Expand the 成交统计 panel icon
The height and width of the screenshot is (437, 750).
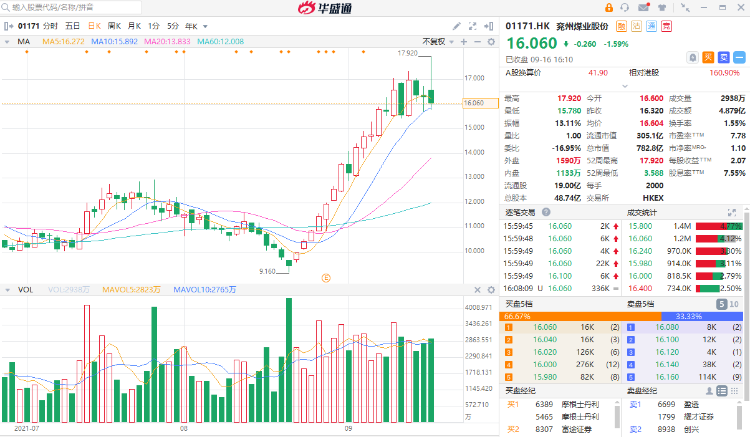[x=732, y=212]
